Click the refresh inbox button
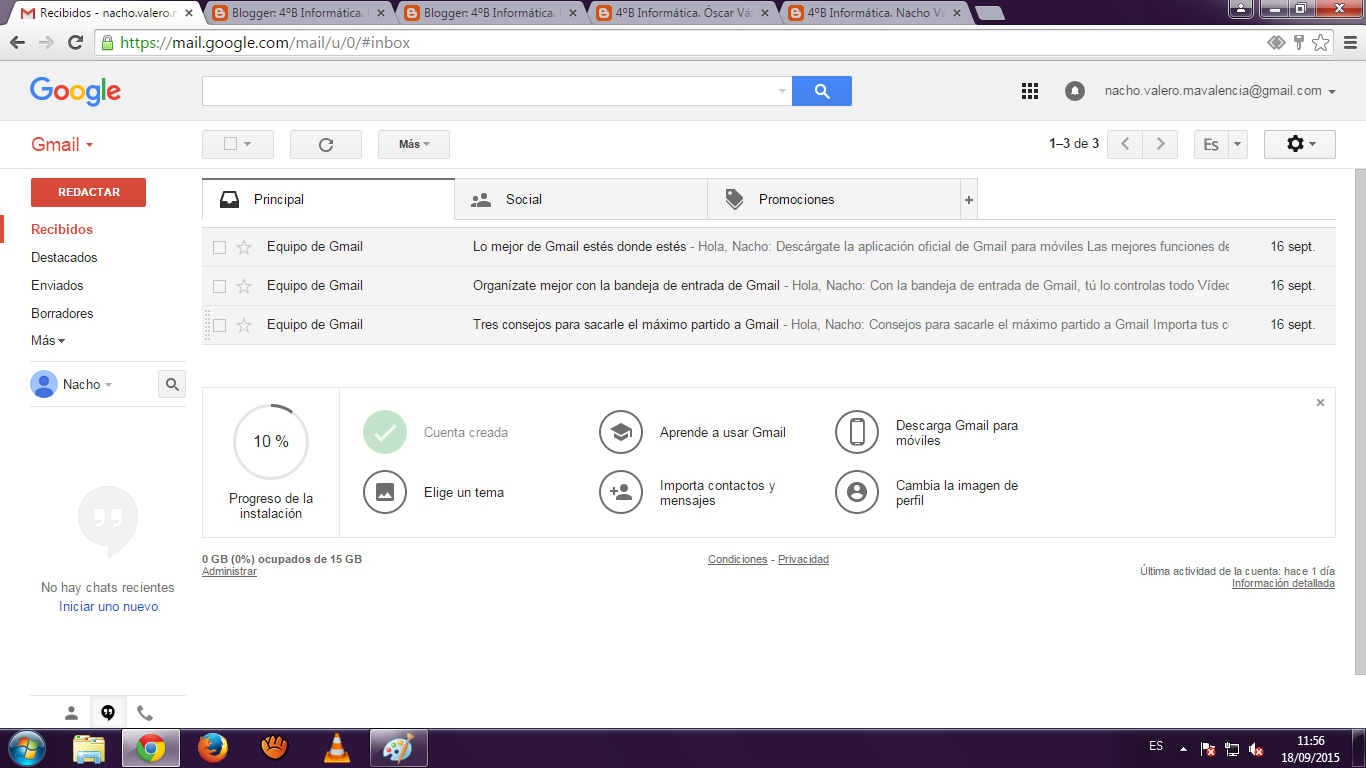This screenshot has height=768, width=1366. pos(326,144)
